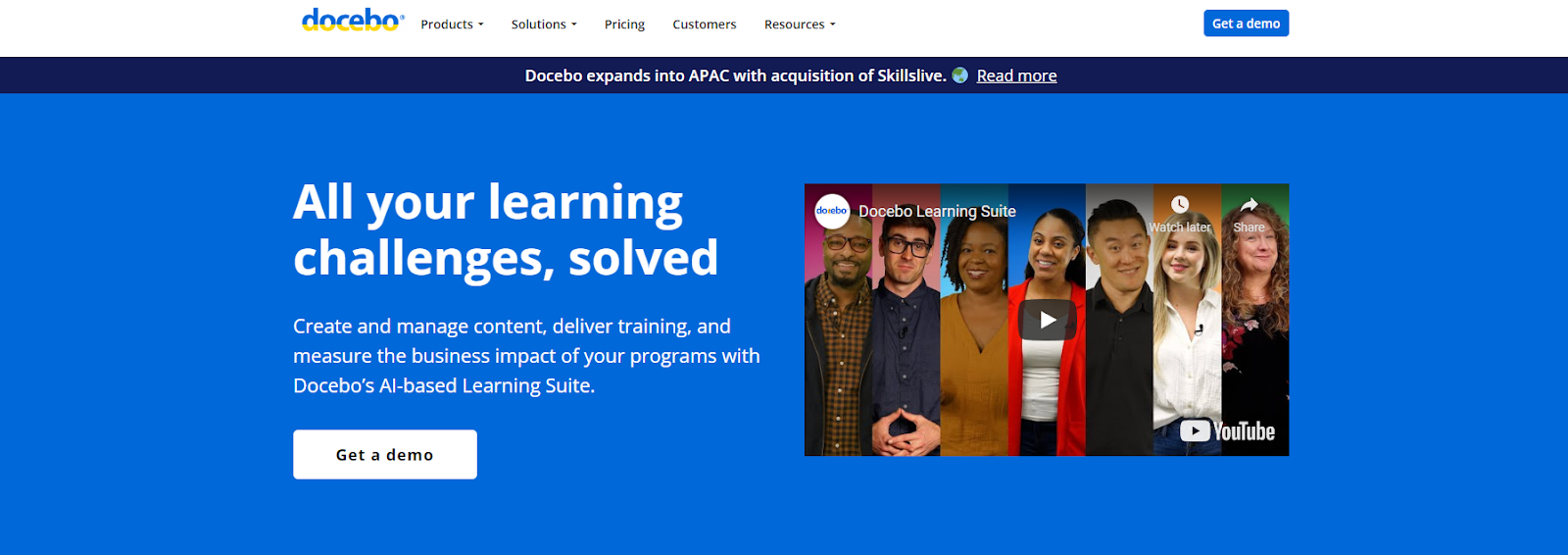
Task: Expand the Products dropdown menu
Action: point(452,25)
